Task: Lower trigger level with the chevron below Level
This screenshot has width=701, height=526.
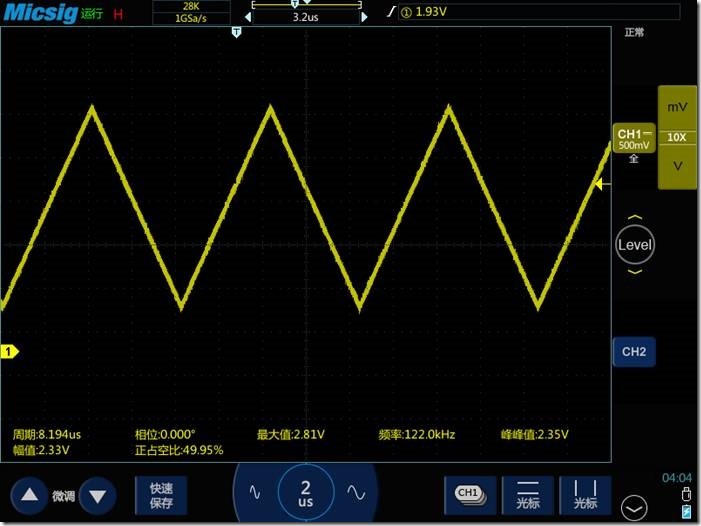Action: 635,271
